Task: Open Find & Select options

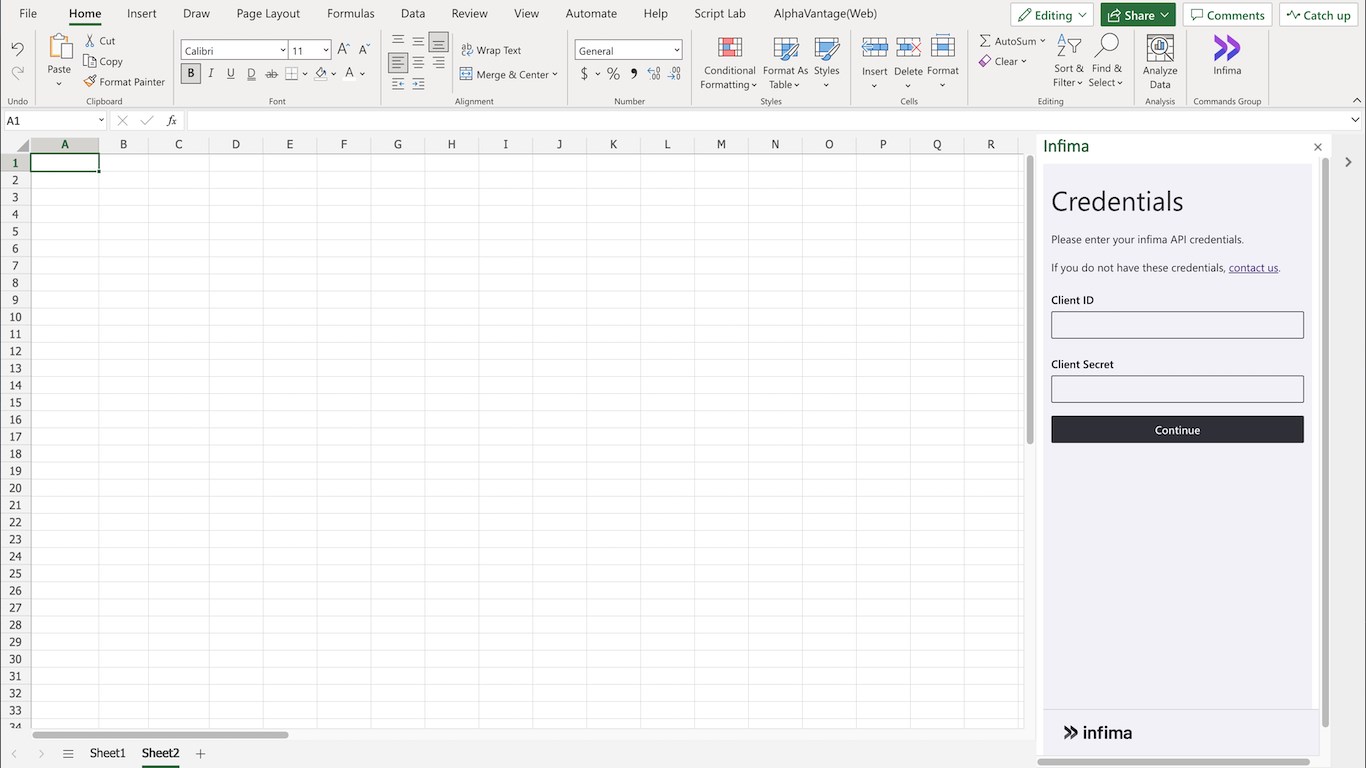Action: [x=1106, y=62]
